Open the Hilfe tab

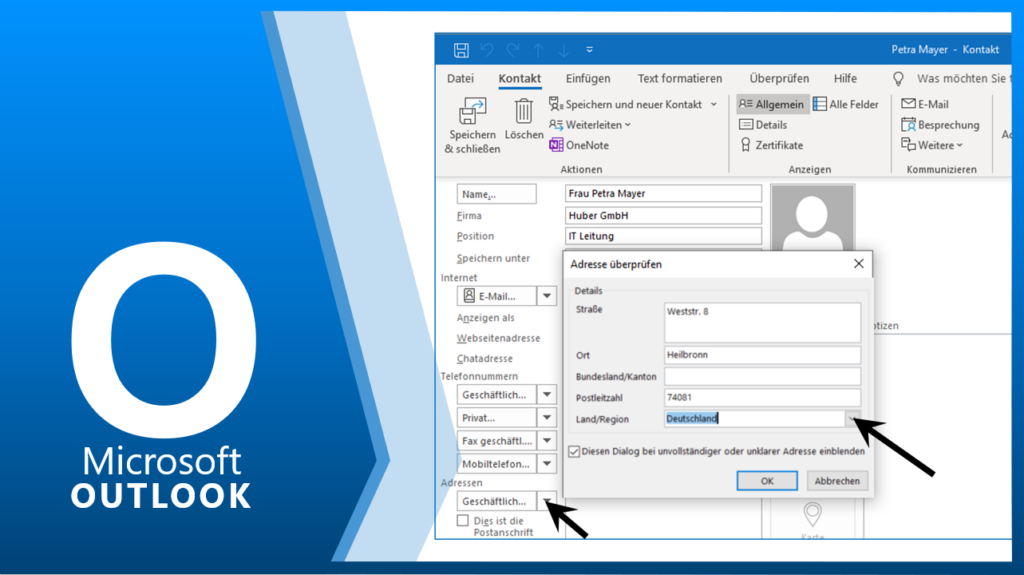pyautogui.click(x=845, y=78)
